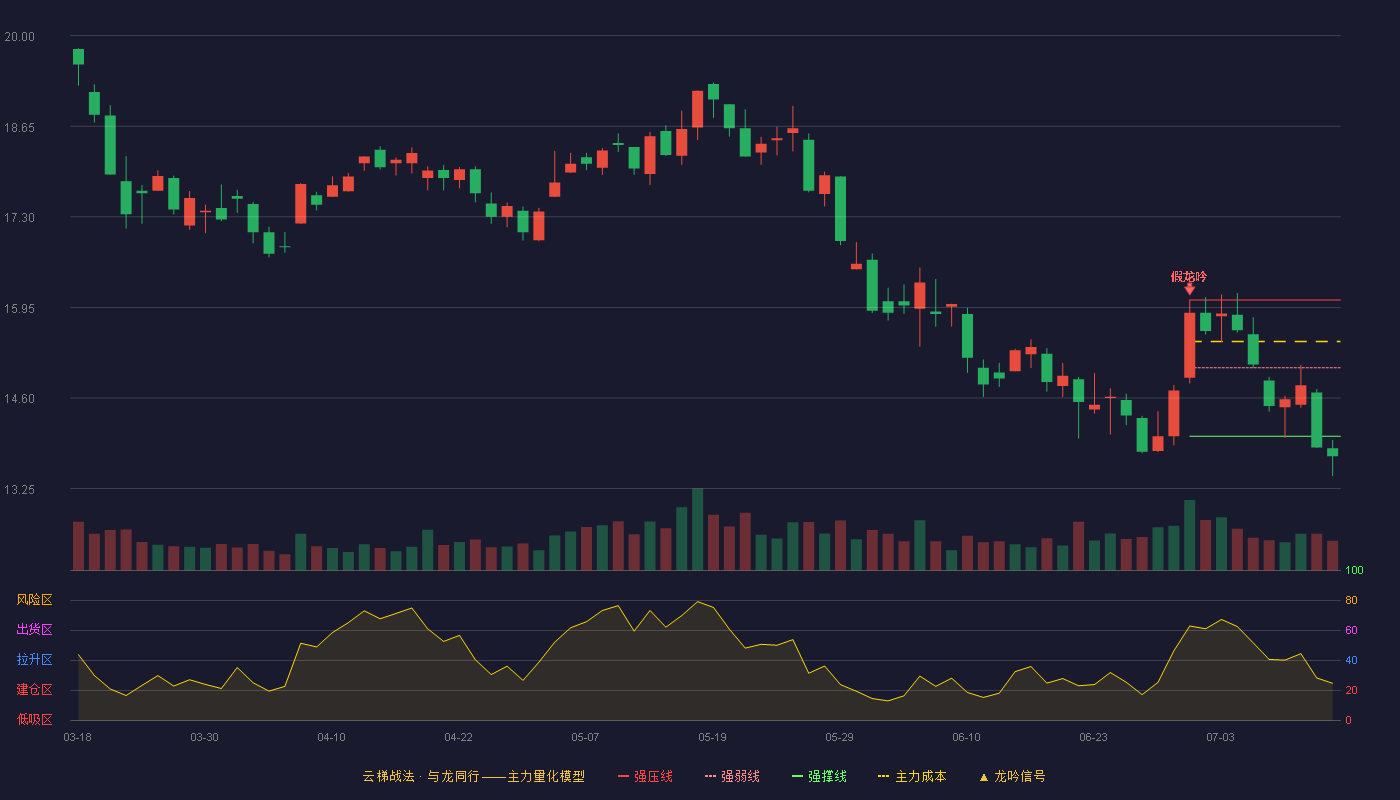Screen dimensions: 1400x800
Task: Click the 07-03 date label
Action: pos(1220,737)
